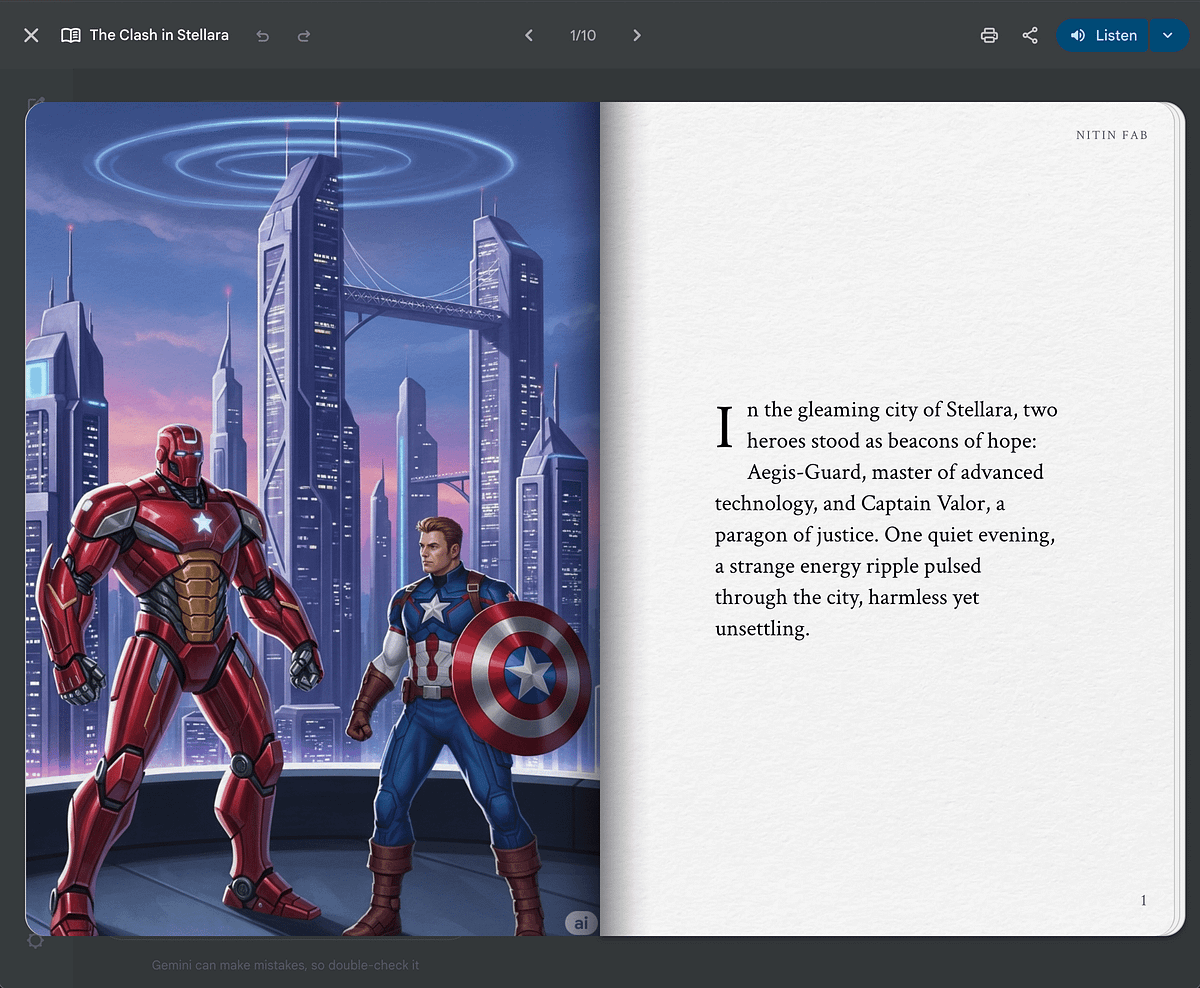Viewport: 1200px width, 988px height.
Task: Click the dimmed new chat pencil icon
Action: tap(36, 103)
